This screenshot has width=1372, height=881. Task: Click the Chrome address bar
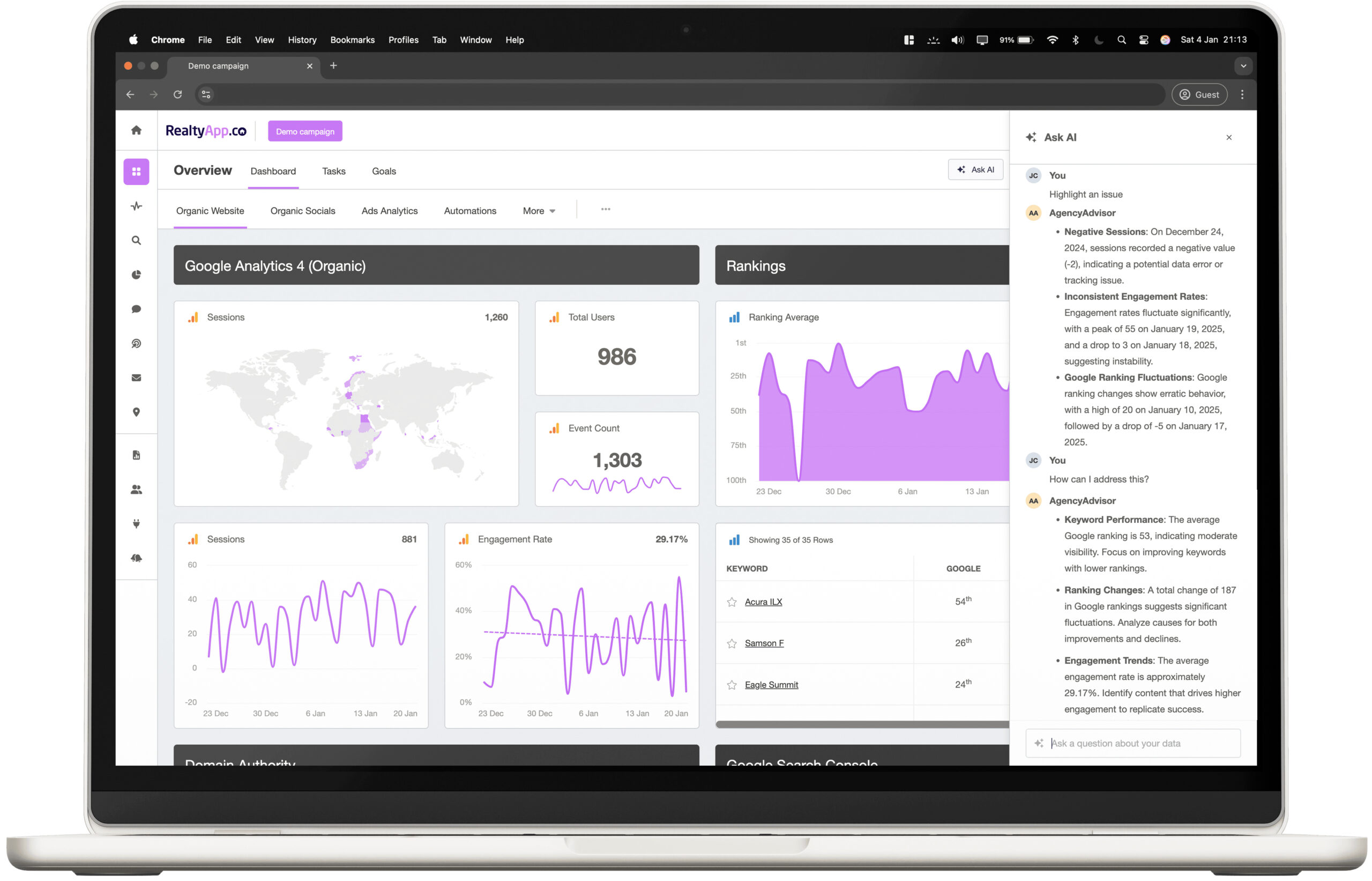pyautogui.click(x=679, y=94)
